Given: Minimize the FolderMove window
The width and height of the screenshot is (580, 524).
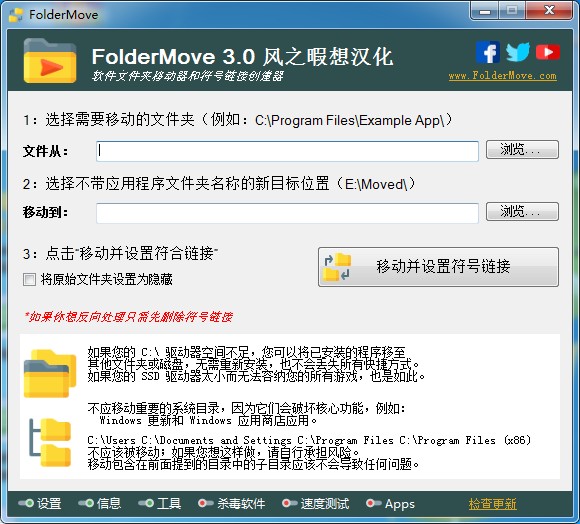Looking at the screenshot, I should [x=485, y=11].
